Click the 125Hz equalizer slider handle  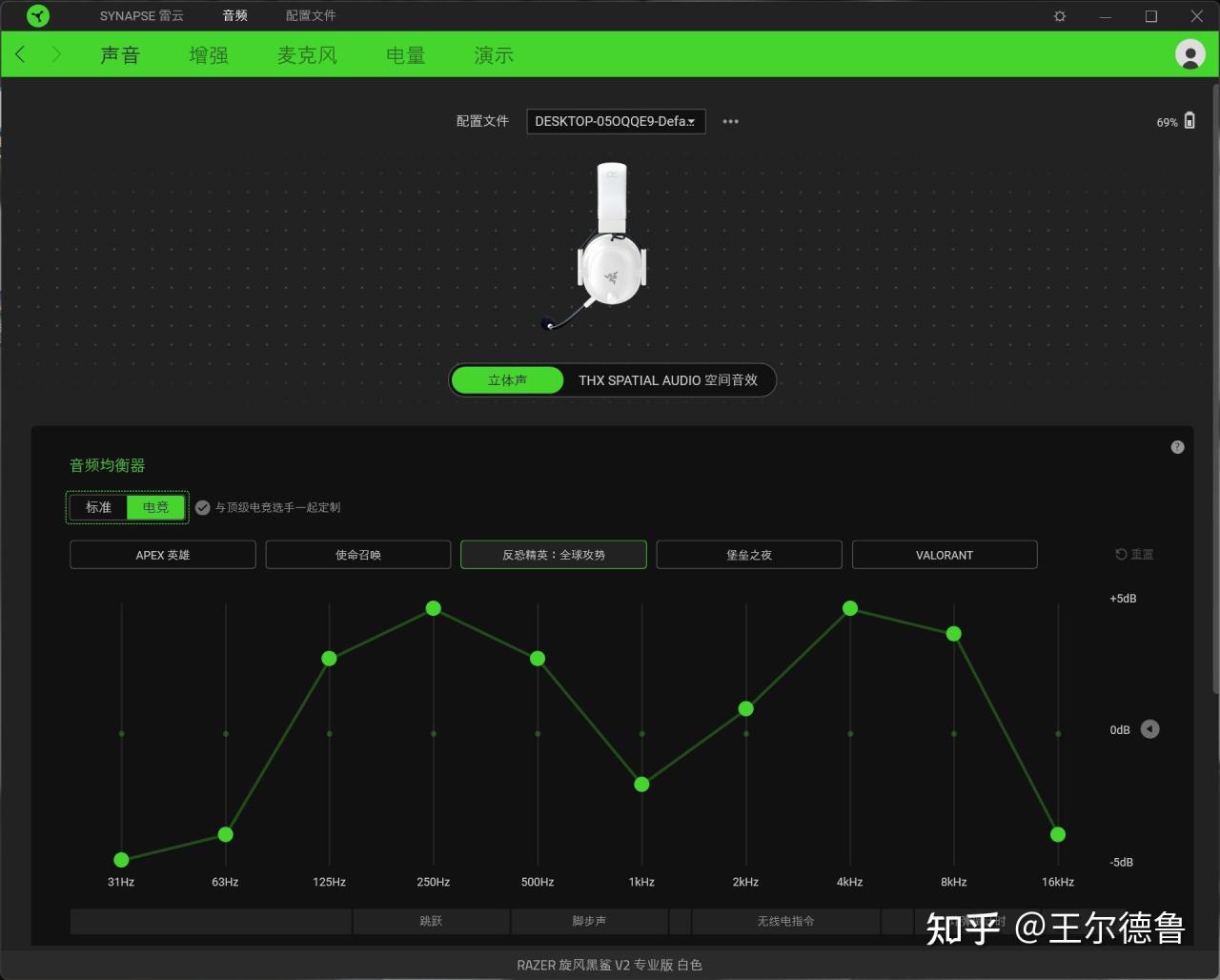329,659
